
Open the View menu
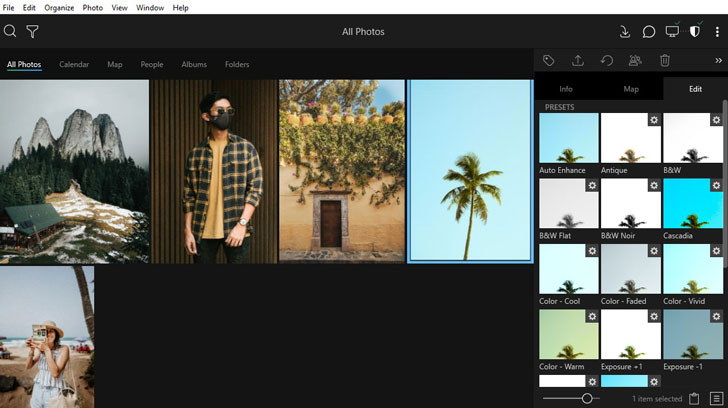pos(119,7)
